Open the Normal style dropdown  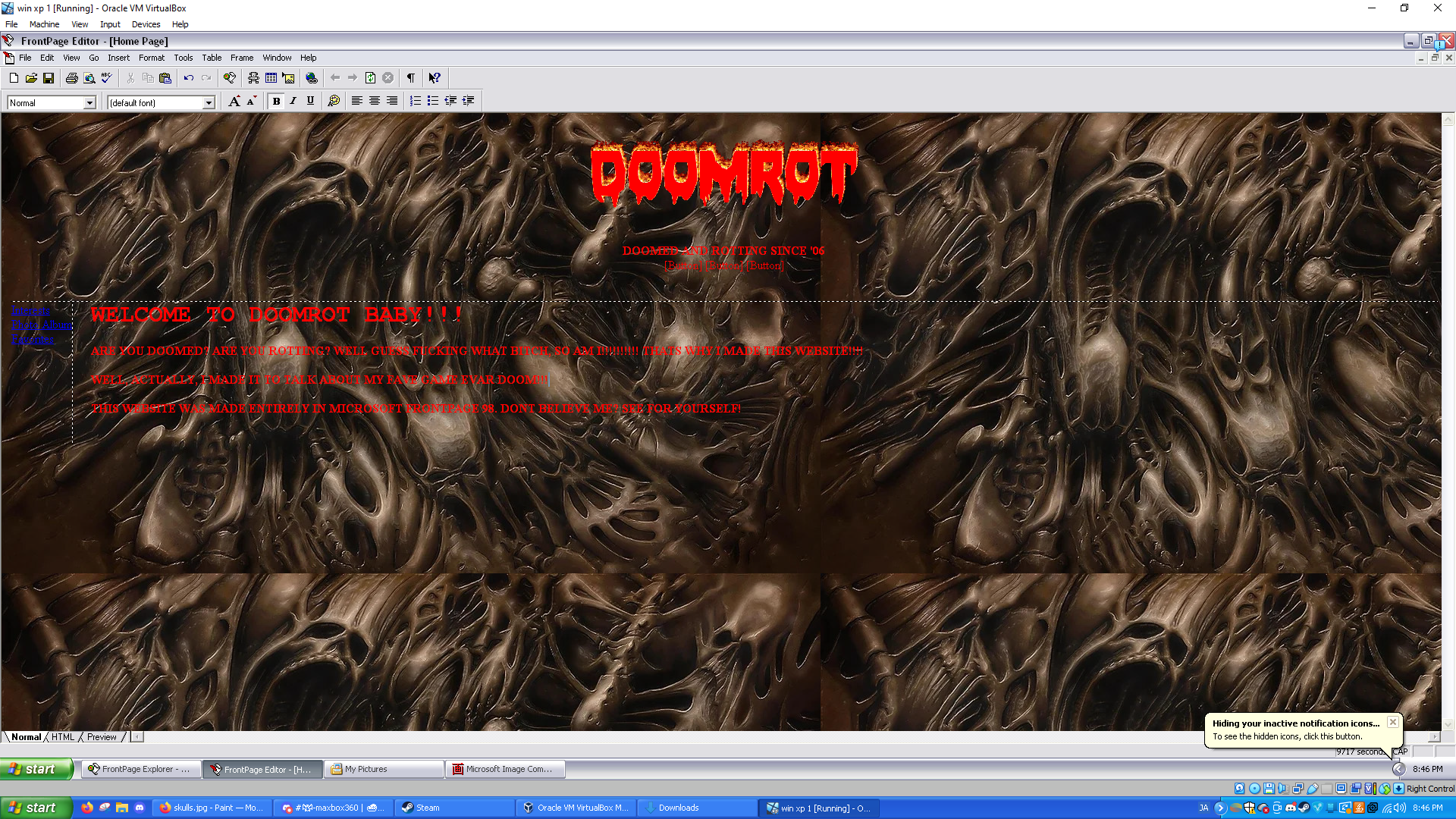(89, 103)
